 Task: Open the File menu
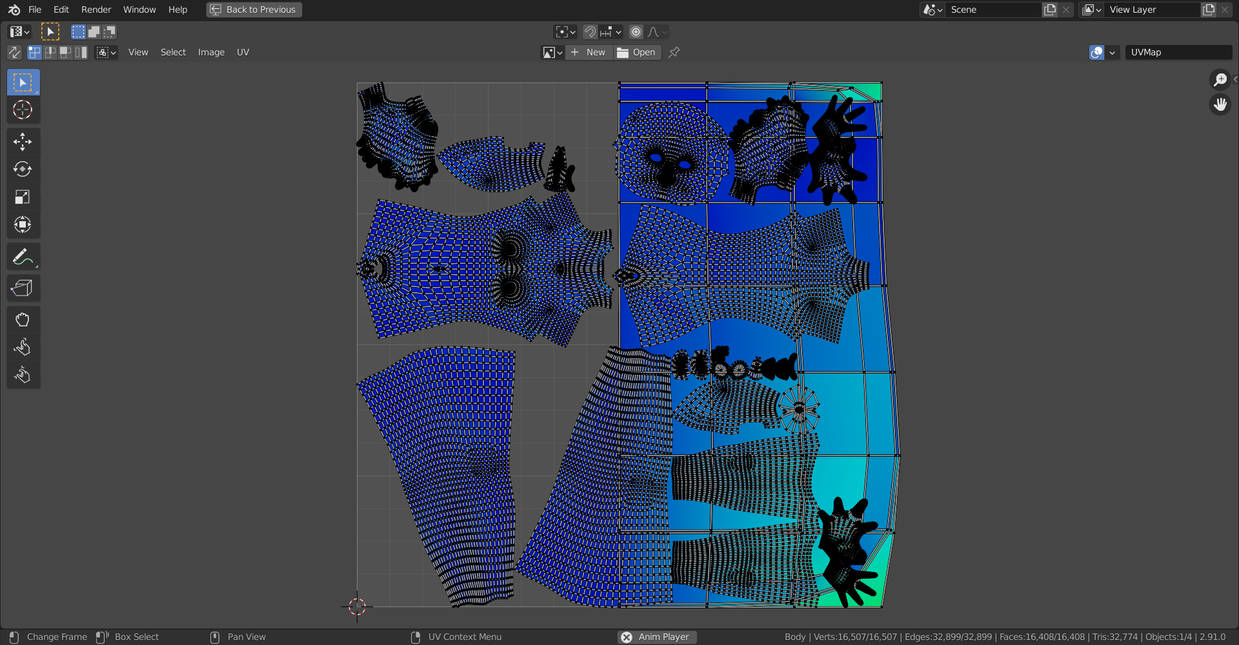[x=35, y=10]
